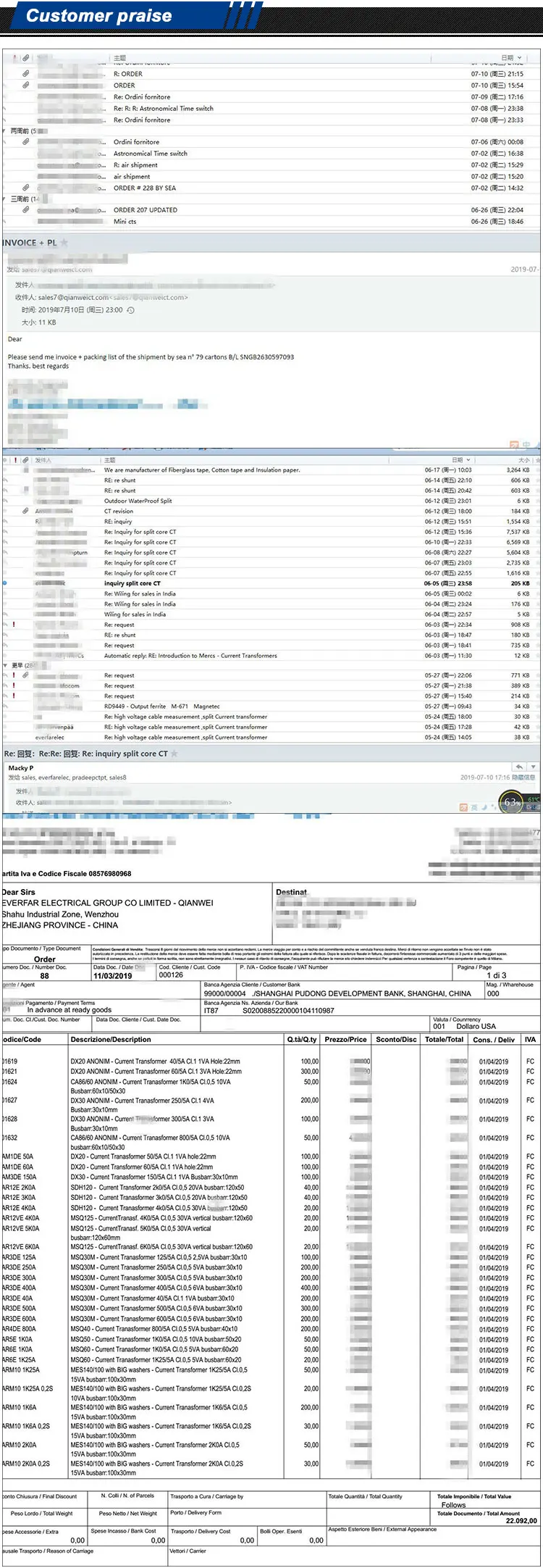
Task: Open high voltage cable measurement mail from everfarelec
Action: point(185,737)
